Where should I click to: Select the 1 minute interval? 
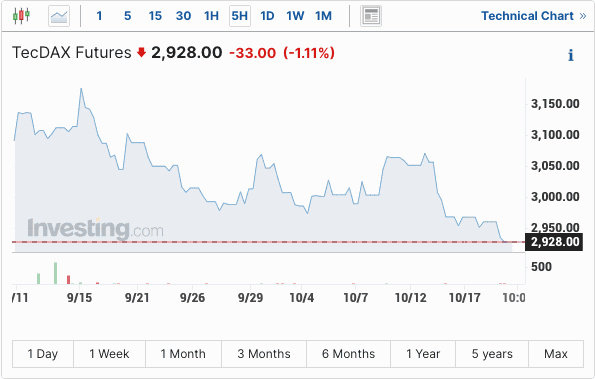click(x=99, y=16)
